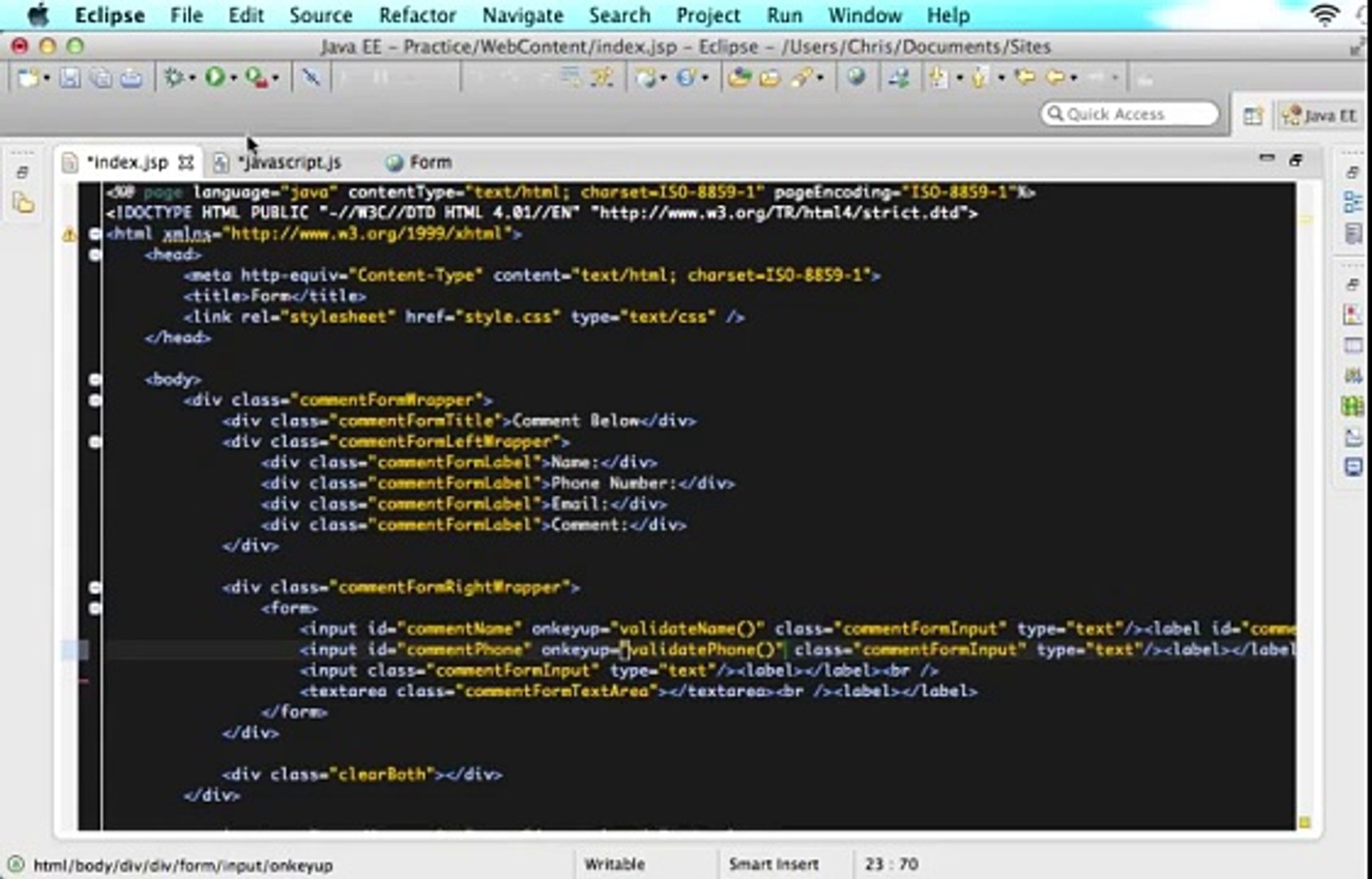
Task: Open the New file dropdown arrow
Action: (46, 78)
